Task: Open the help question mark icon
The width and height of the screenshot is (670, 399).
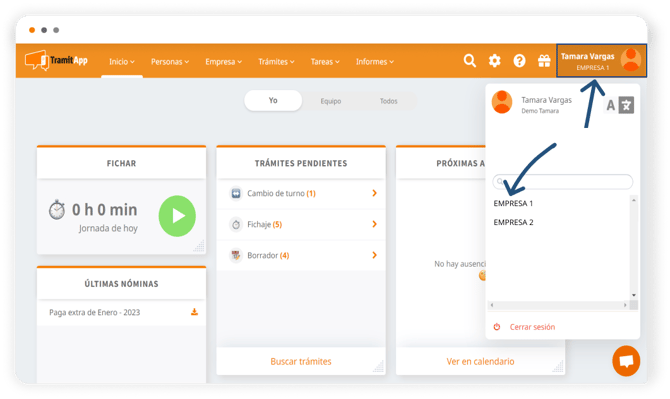Action: tap(519, 61)
